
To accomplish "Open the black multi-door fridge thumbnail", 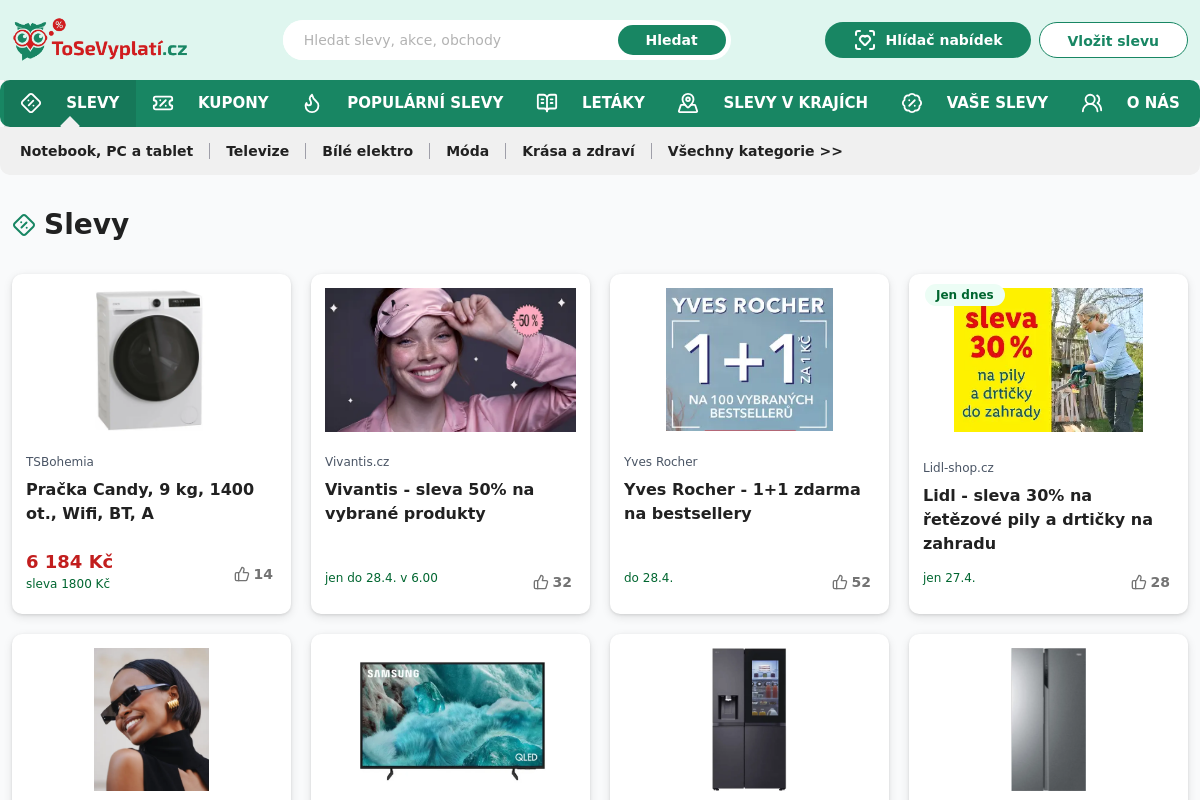I will [749, 720].
